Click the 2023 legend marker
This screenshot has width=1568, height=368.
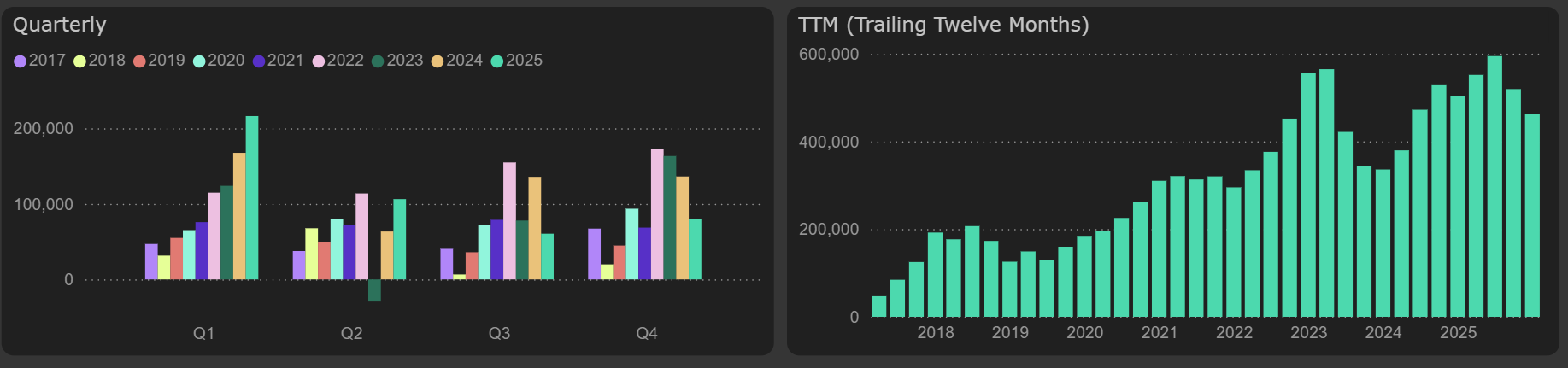tap(378, 61)
